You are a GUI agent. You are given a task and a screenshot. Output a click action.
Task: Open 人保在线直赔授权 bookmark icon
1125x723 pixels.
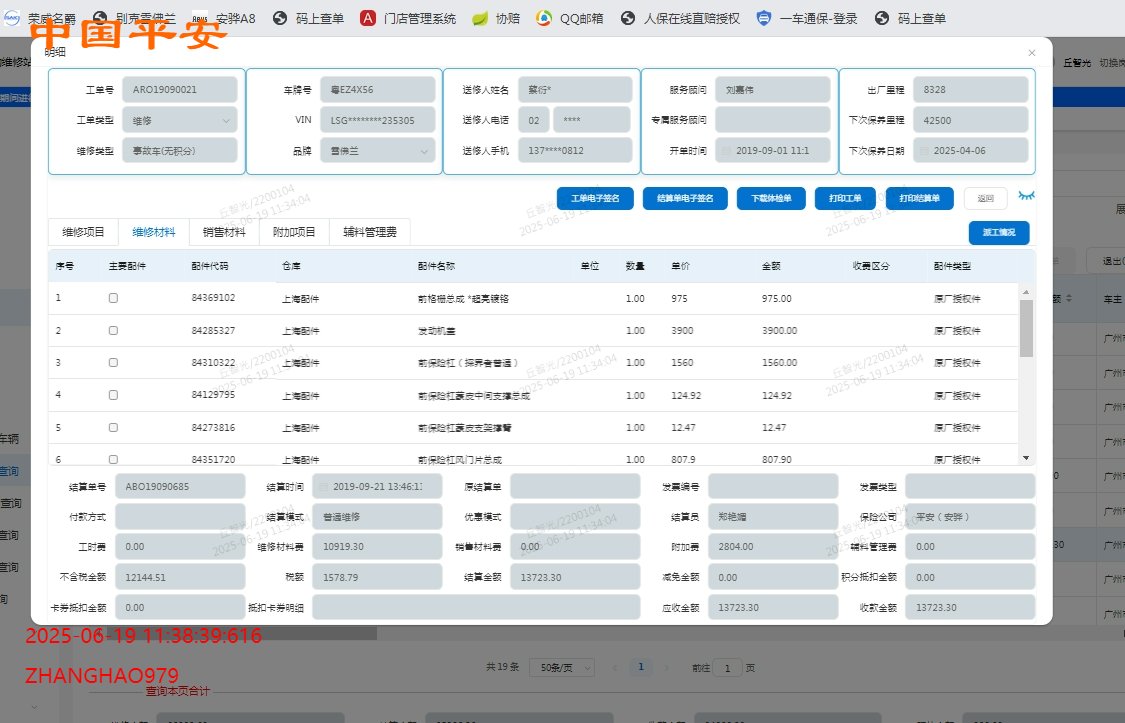628,19
